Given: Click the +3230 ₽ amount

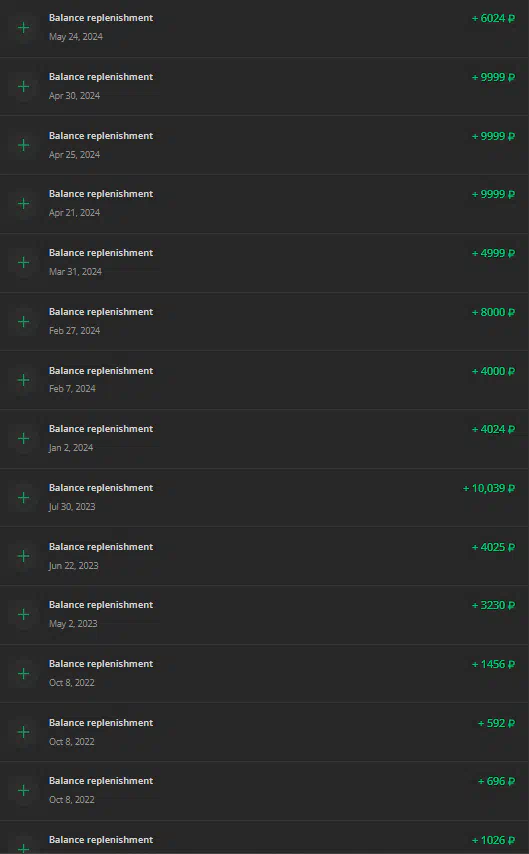Looking at the screenshot, I should coord(493,606).
